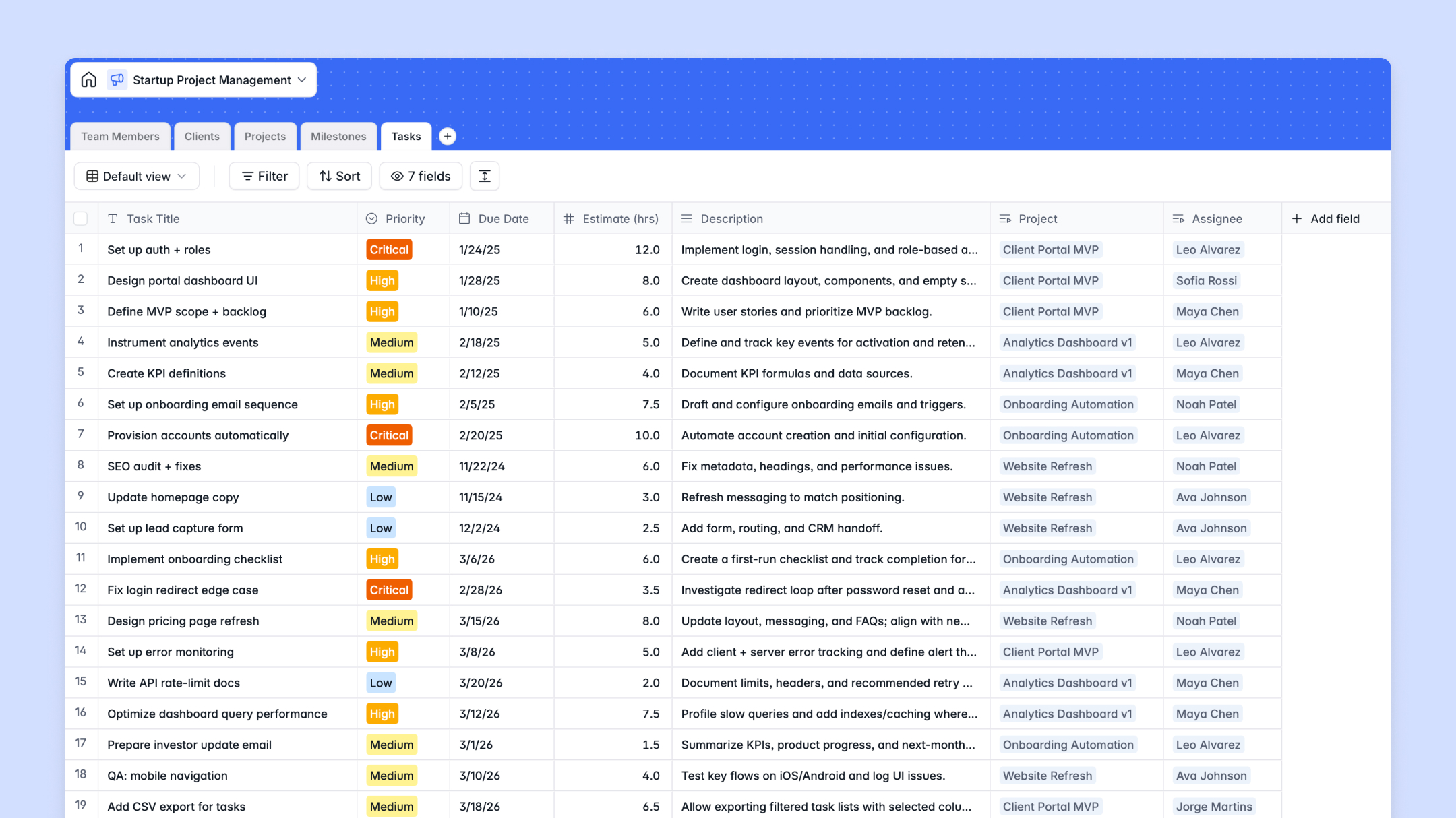Click the + button to add a new table
Image resolution: width=1456 pixels, height=818 pixels.
pyautogui.click(x=447, y=136)
